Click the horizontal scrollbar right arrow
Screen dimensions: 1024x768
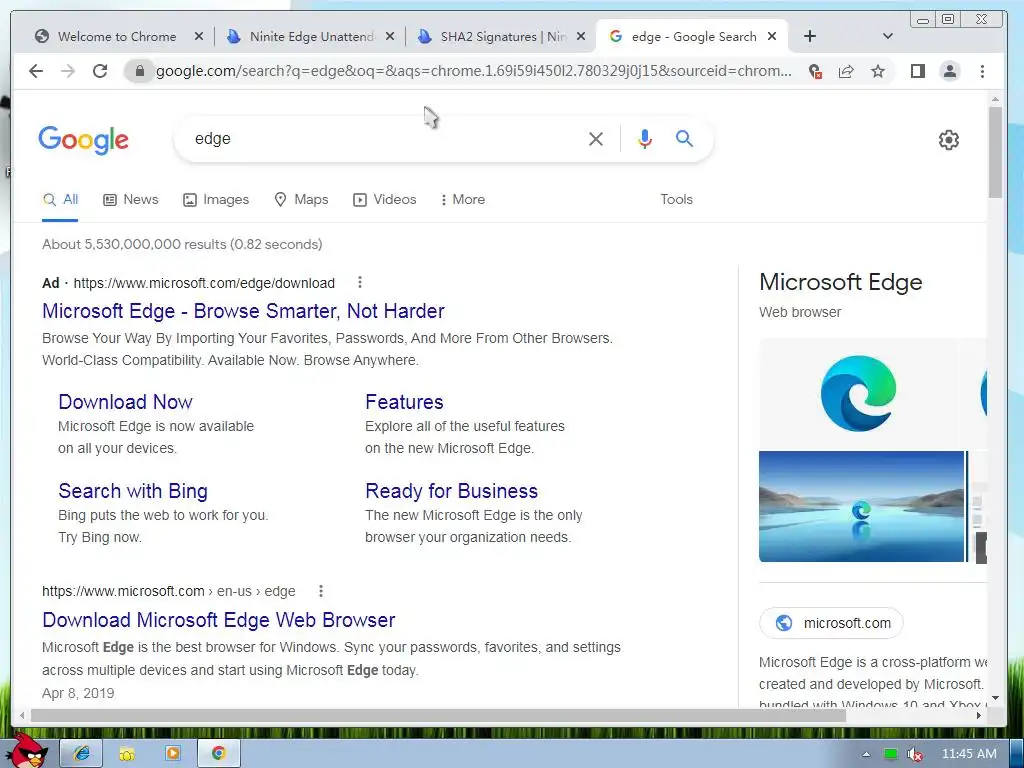coord(978,716)
